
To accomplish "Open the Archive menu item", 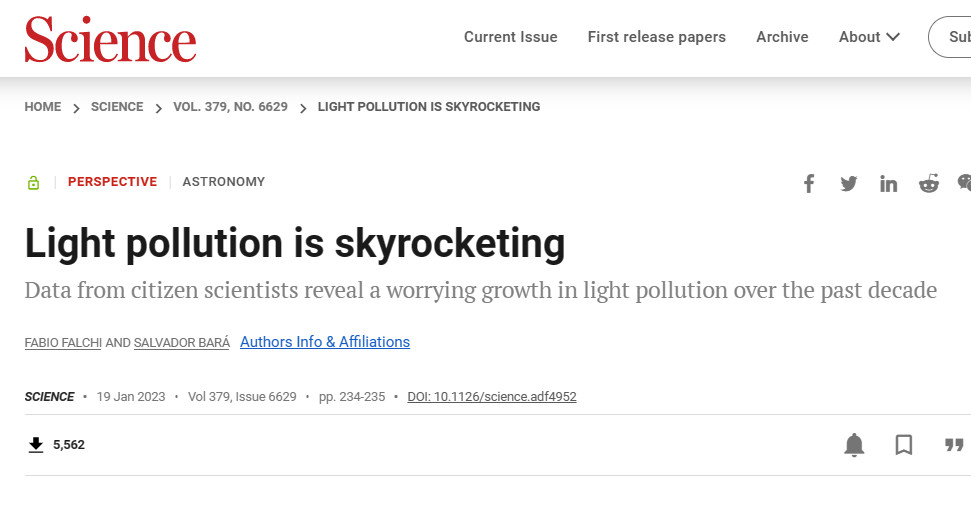I will (x=782, y=37).
